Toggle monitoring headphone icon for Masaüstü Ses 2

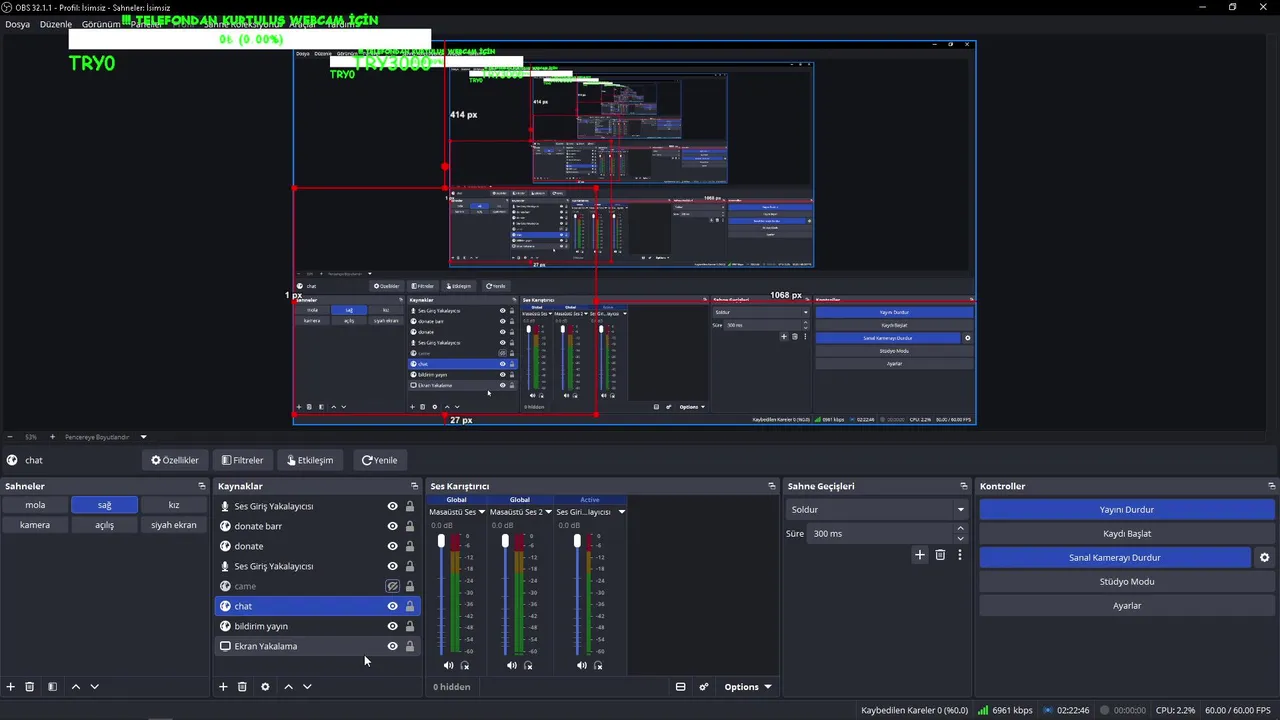(x=528, y=665)
